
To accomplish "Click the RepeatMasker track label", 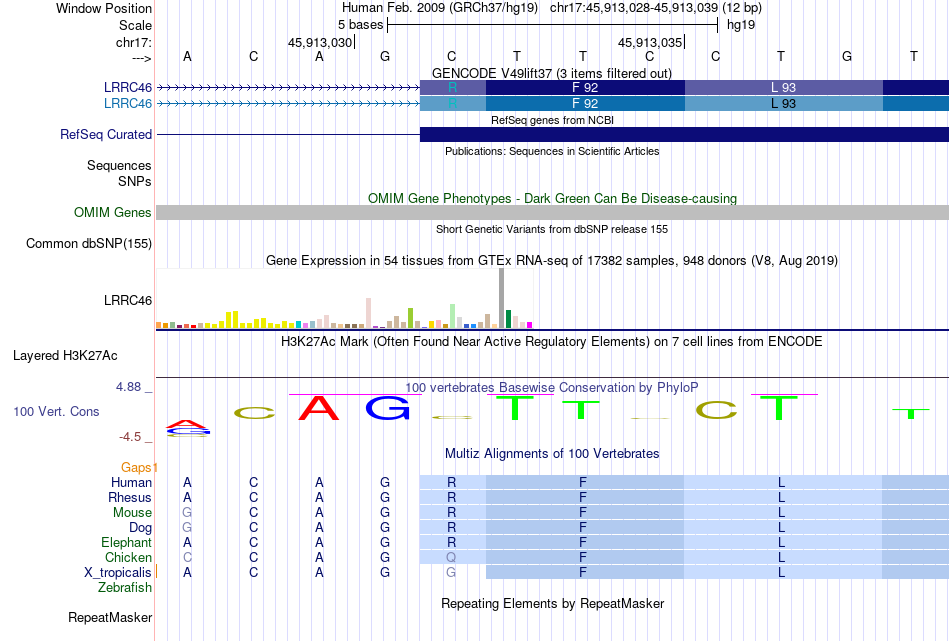I will [x=110, y=617].
